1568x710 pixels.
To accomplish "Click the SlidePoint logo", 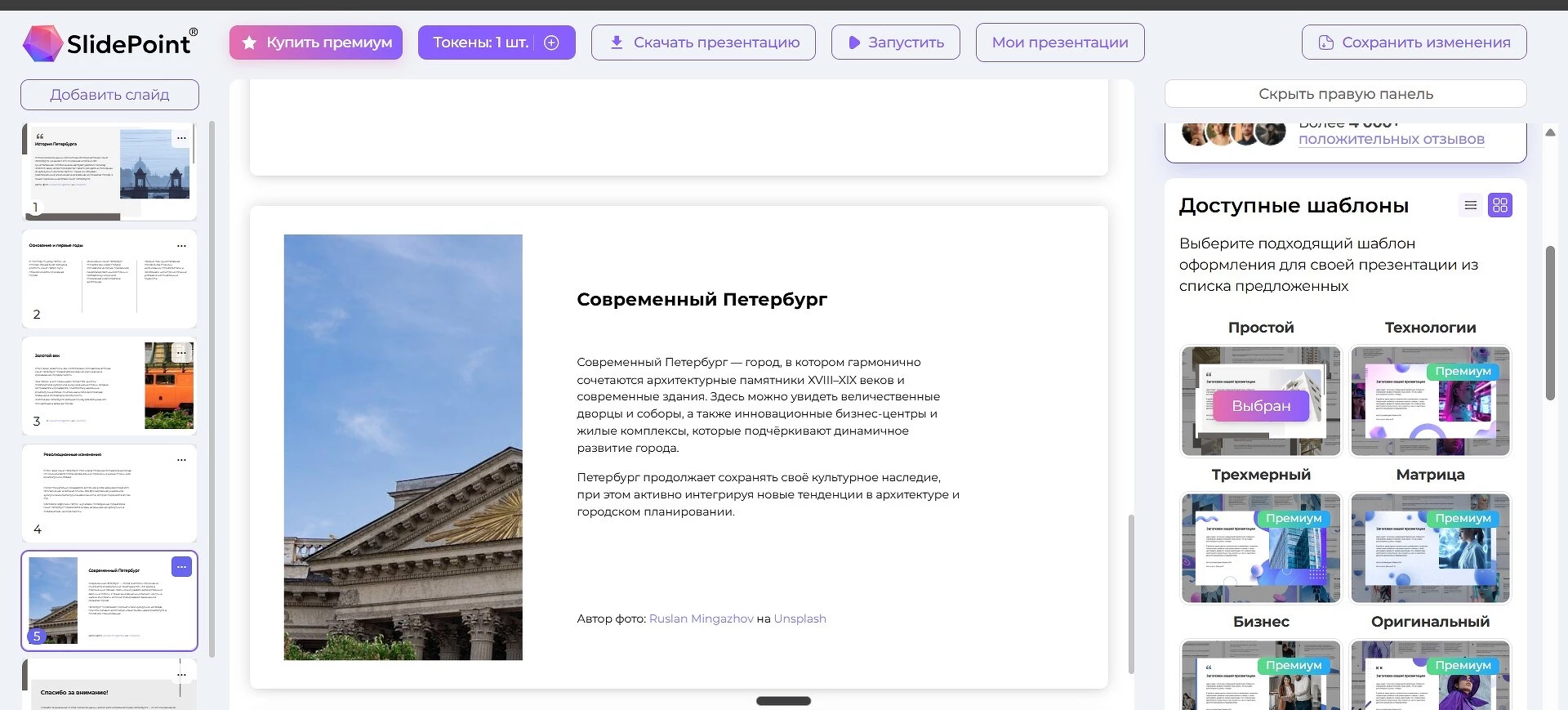I will pos(110,42).
